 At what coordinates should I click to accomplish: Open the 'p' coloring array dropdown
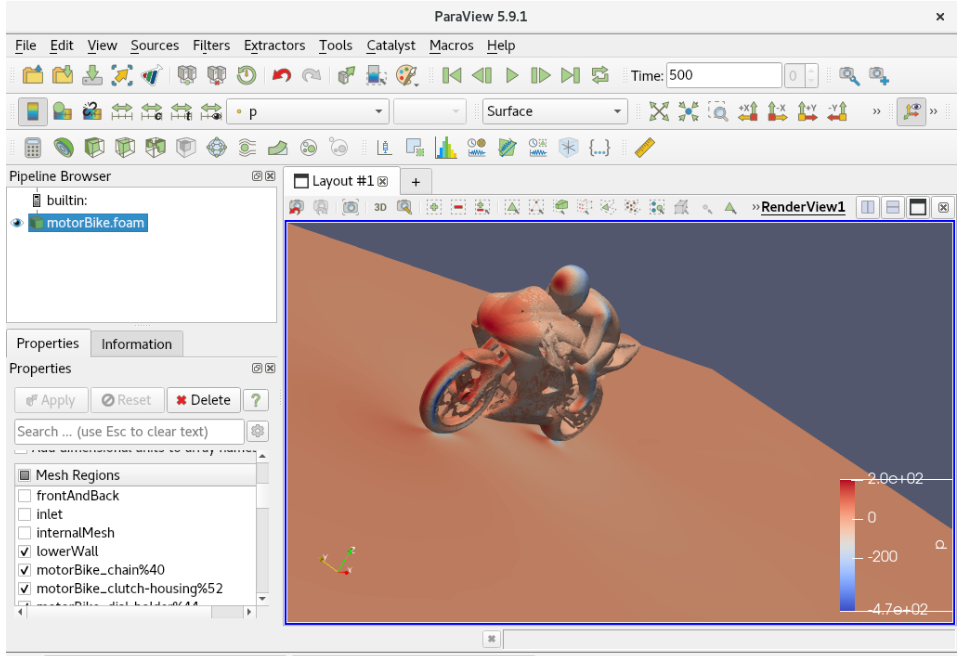pos(308,111)
